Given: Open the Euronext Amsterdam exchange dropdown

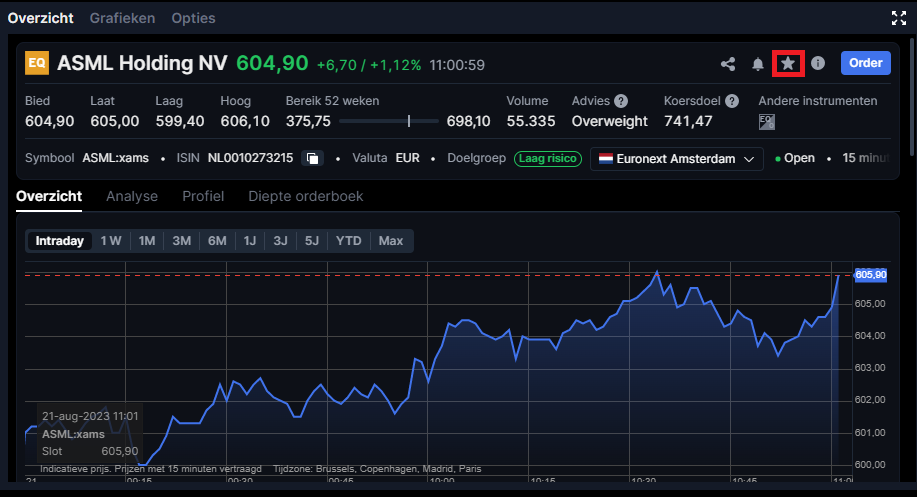Looking at the screenshot, I should click(676, 159).
